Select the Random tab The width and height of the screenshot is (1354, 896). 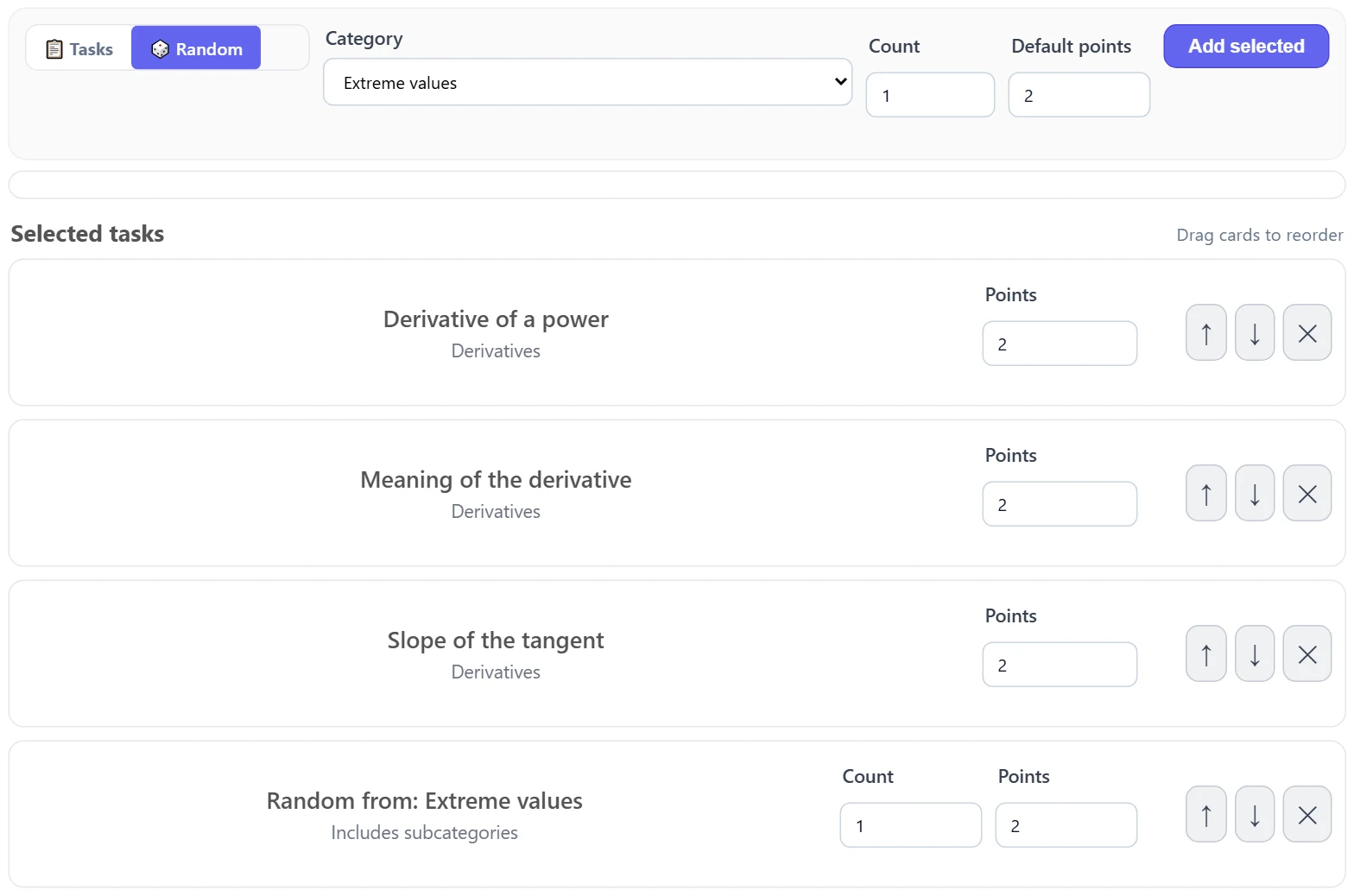pyautogui.click(x=196, y=48)
